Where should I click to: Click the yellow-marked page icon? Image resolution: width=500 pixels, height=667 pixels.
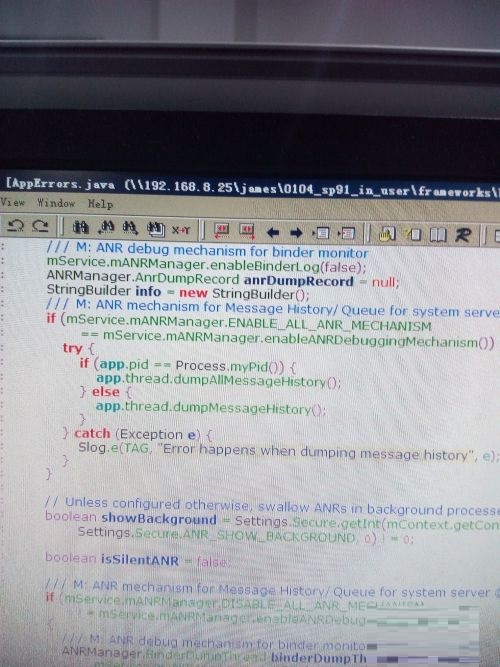(413, 235)
